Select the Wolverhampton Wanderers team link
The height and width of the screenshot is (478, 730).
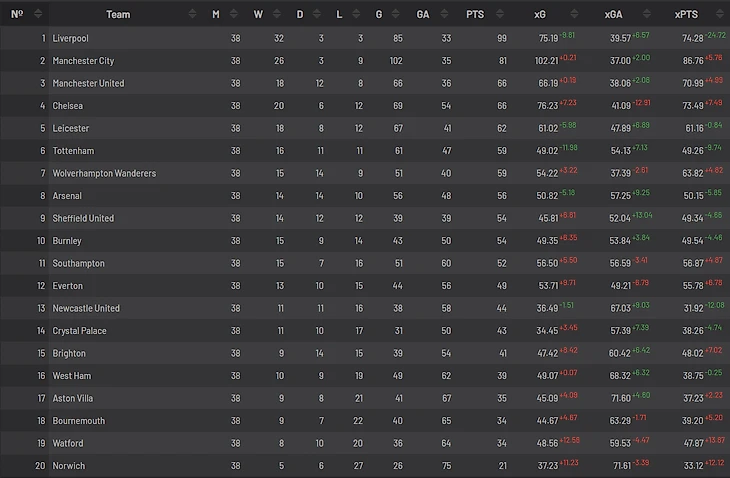click(x=104, y=173)
